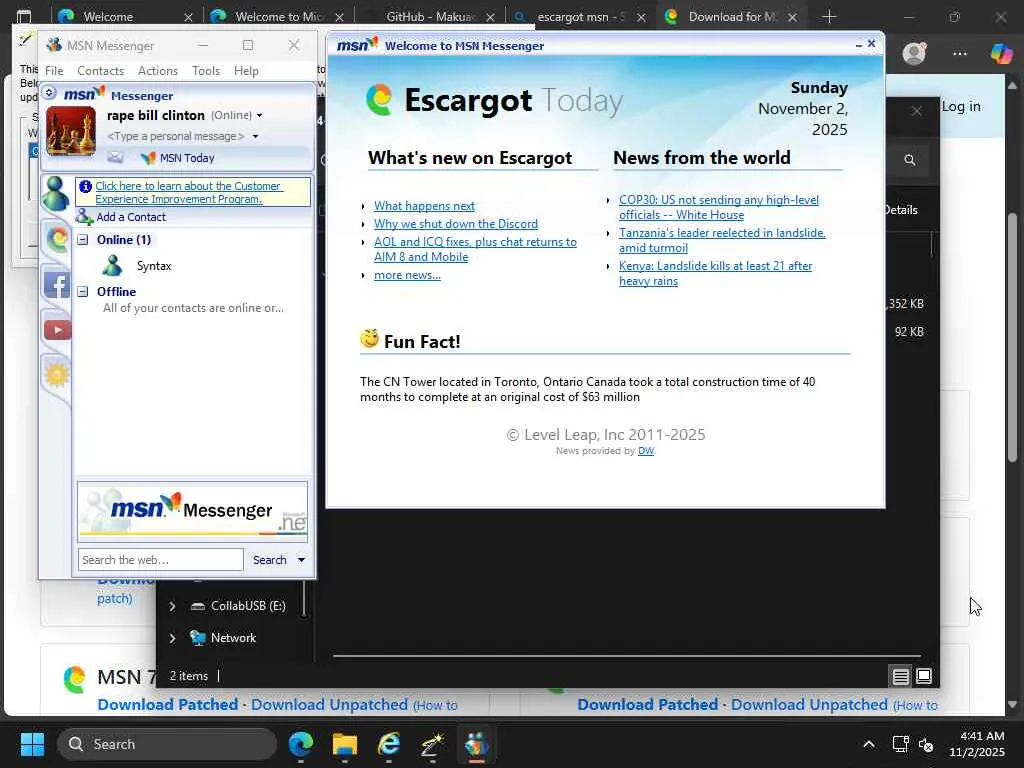Open the Actions menu in MSN Messenger
Viewport: 1024px width, 768px height.
[x=157, y=71]
